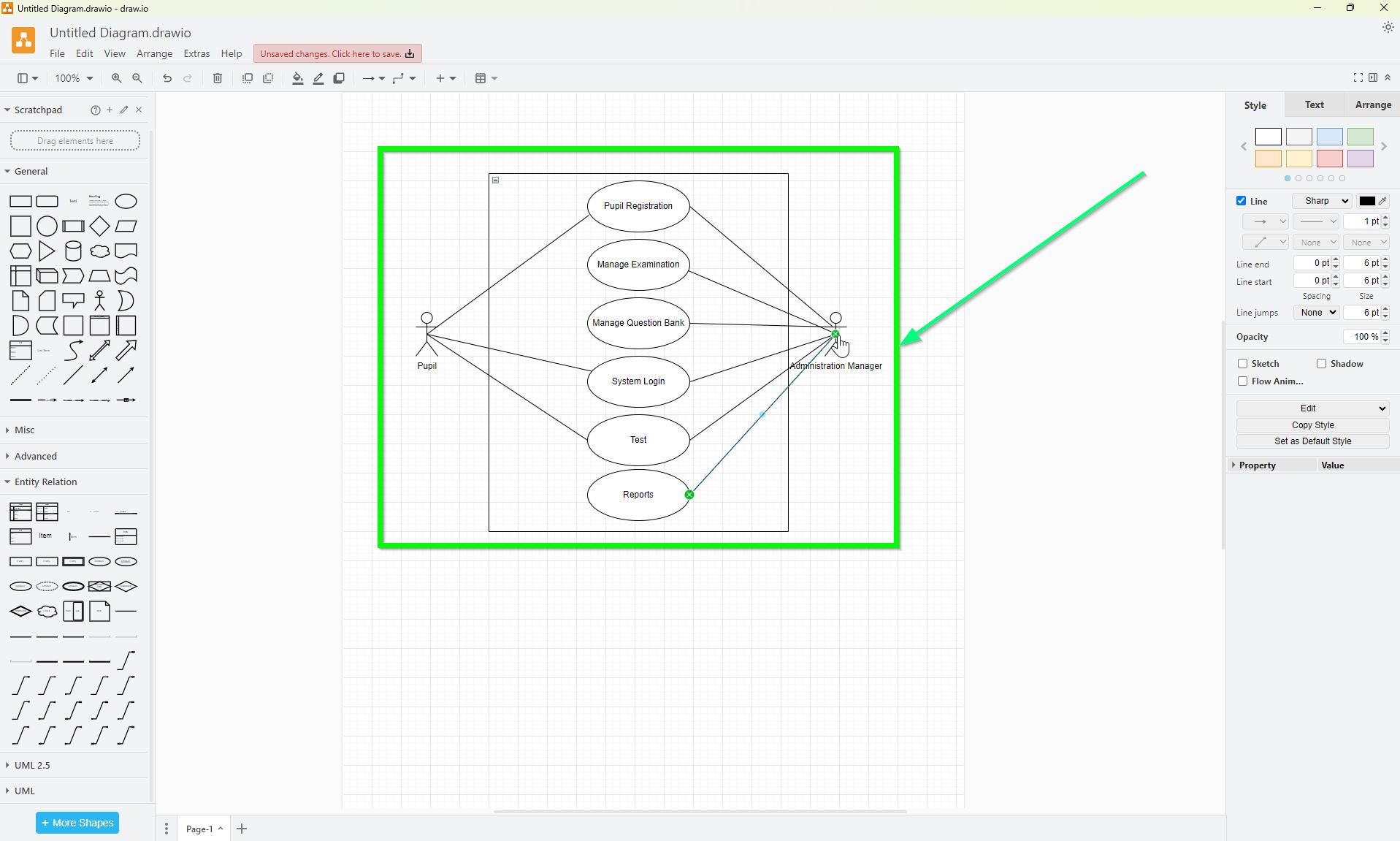Click the Zoom In toolbar icon
Viewport: 1400px width, 841px height.
tap(116, 78)
